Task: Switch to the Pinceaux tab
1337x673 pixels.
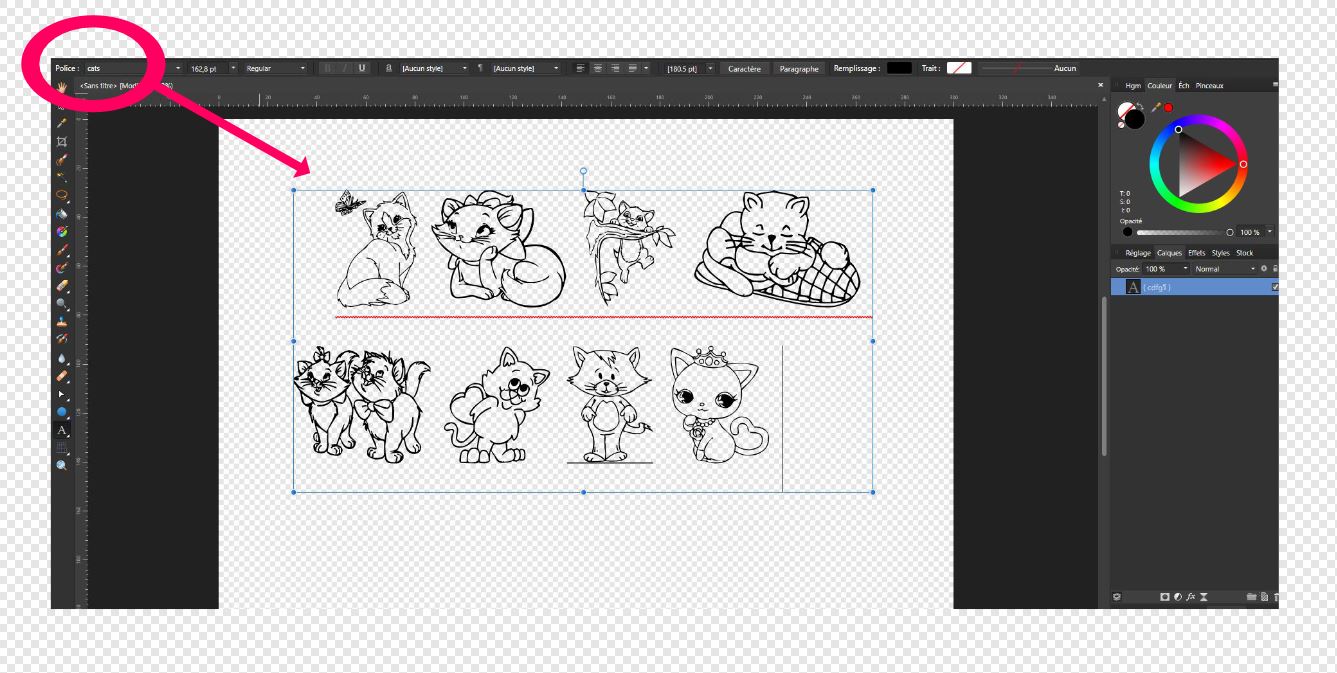Action: pyautogui.click(x=1209, y=86)
